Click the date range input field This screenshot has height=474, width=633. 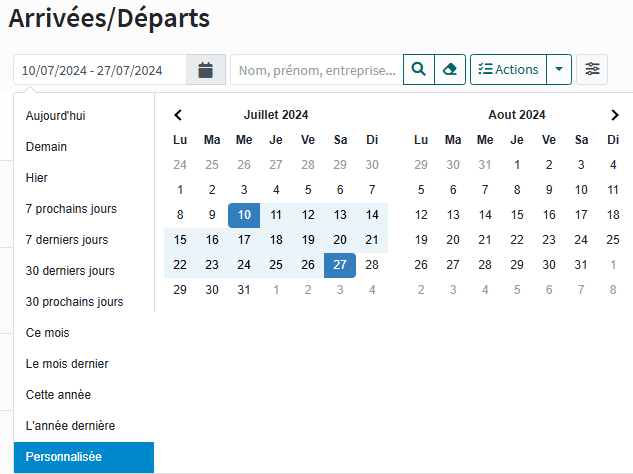[100, 70]
